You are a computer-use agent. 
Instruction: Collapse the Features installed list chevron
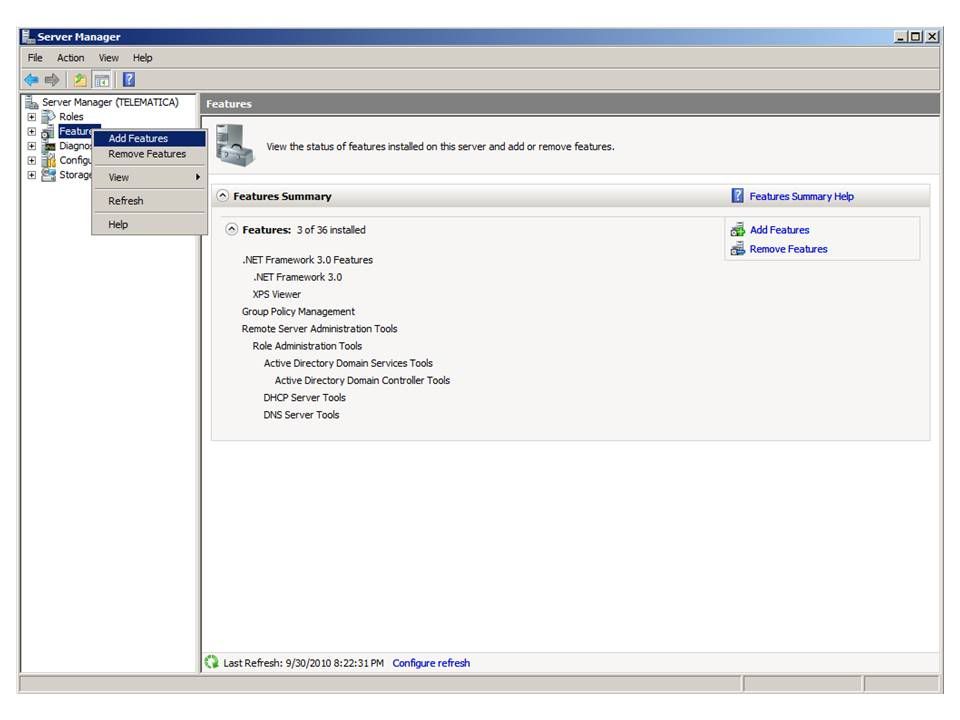[232, 230]
